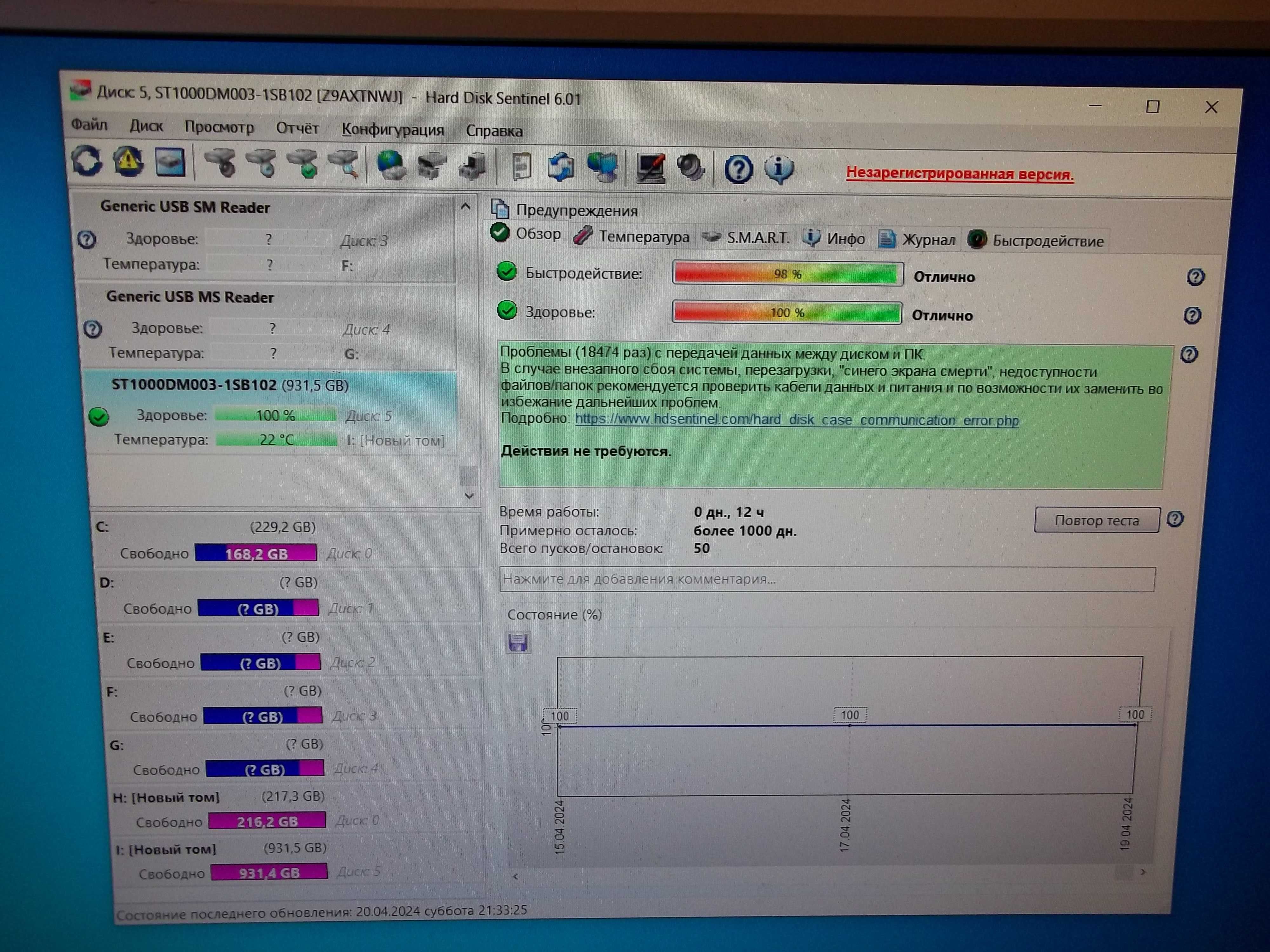Click the speaker sound toolbar icon
This screenshot has width=1270, height=952.
pos(691,169)
